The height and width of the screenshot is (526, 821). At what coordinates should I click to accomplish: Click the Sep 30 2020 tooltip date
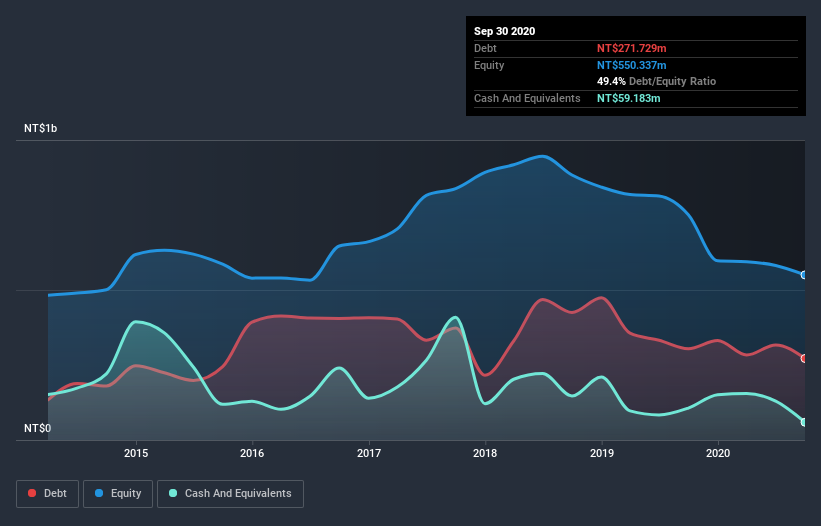pyautogui.click(x=505, y=31)
